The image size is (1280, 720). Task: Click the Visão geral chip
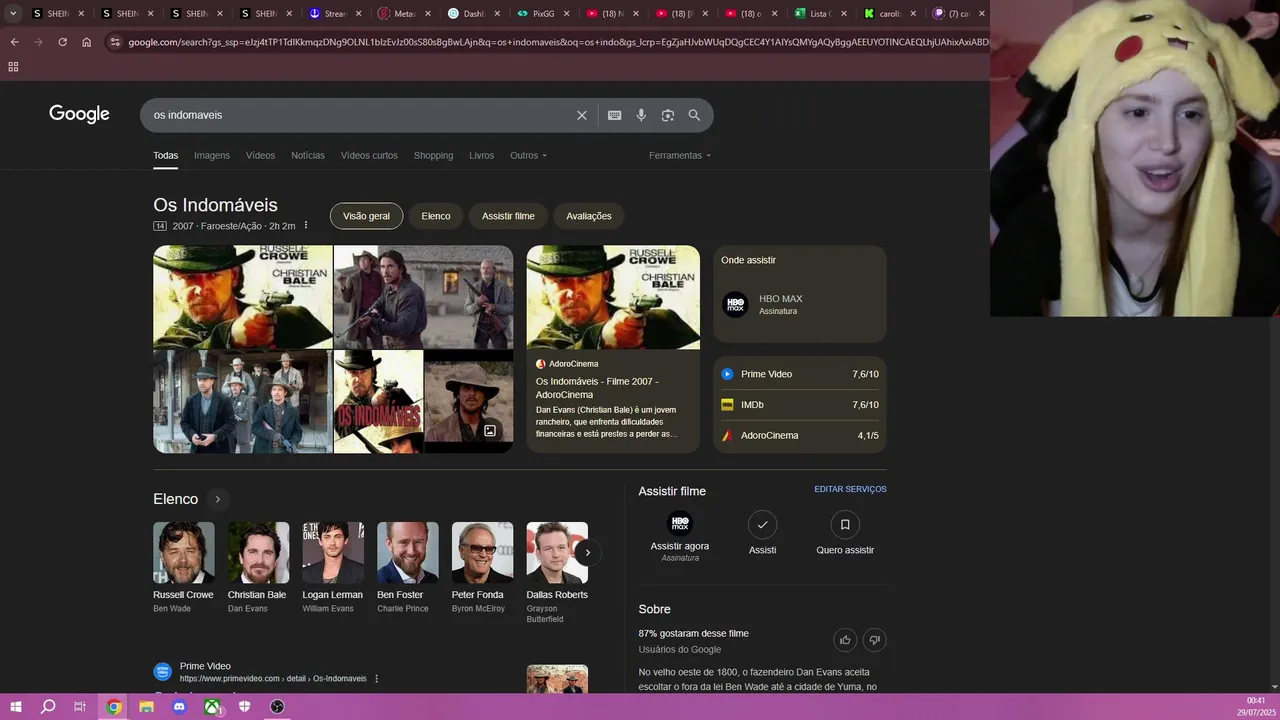(x=366, y=216)
